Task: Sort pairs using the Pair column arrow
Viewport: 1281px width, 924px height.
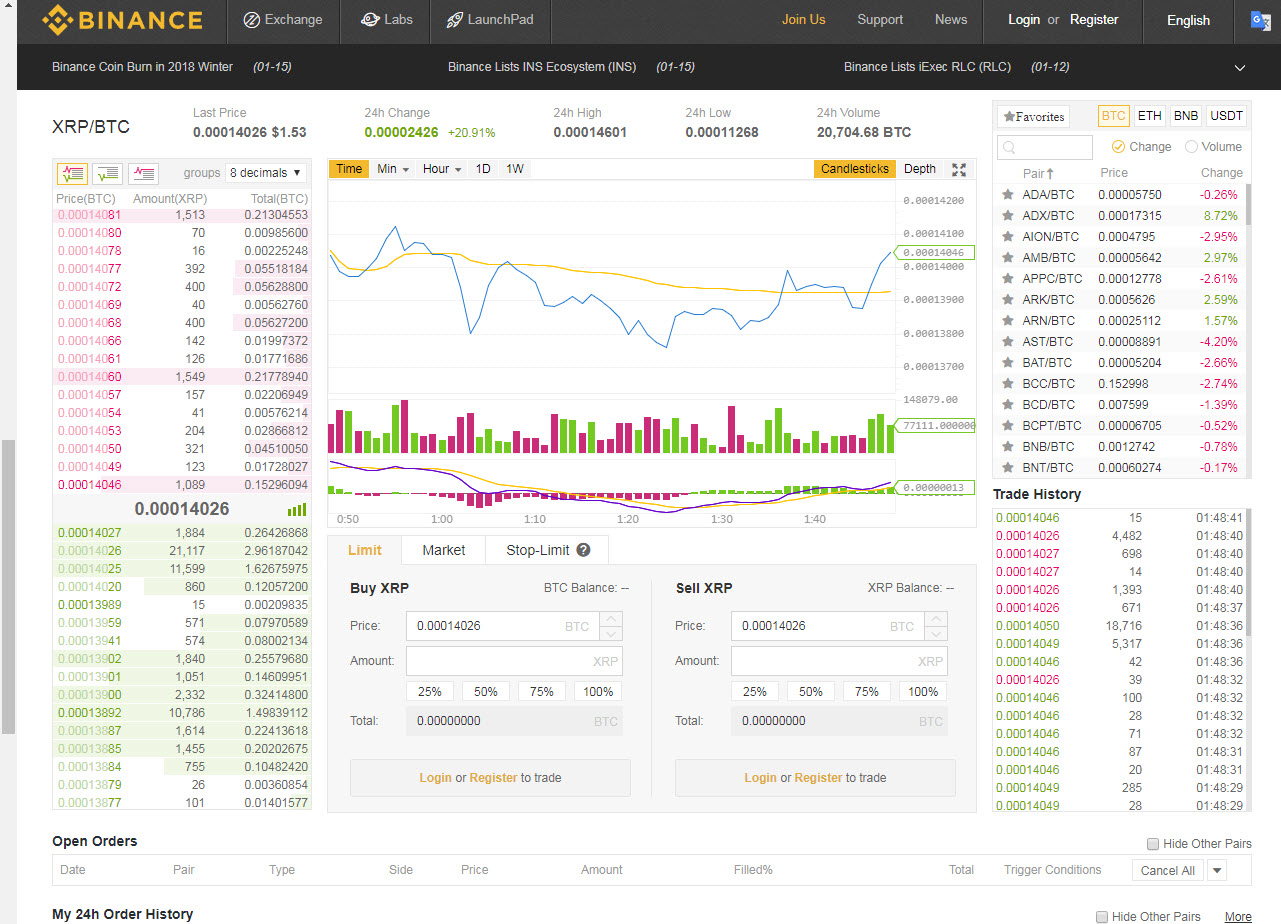Action: (1050, 173)
